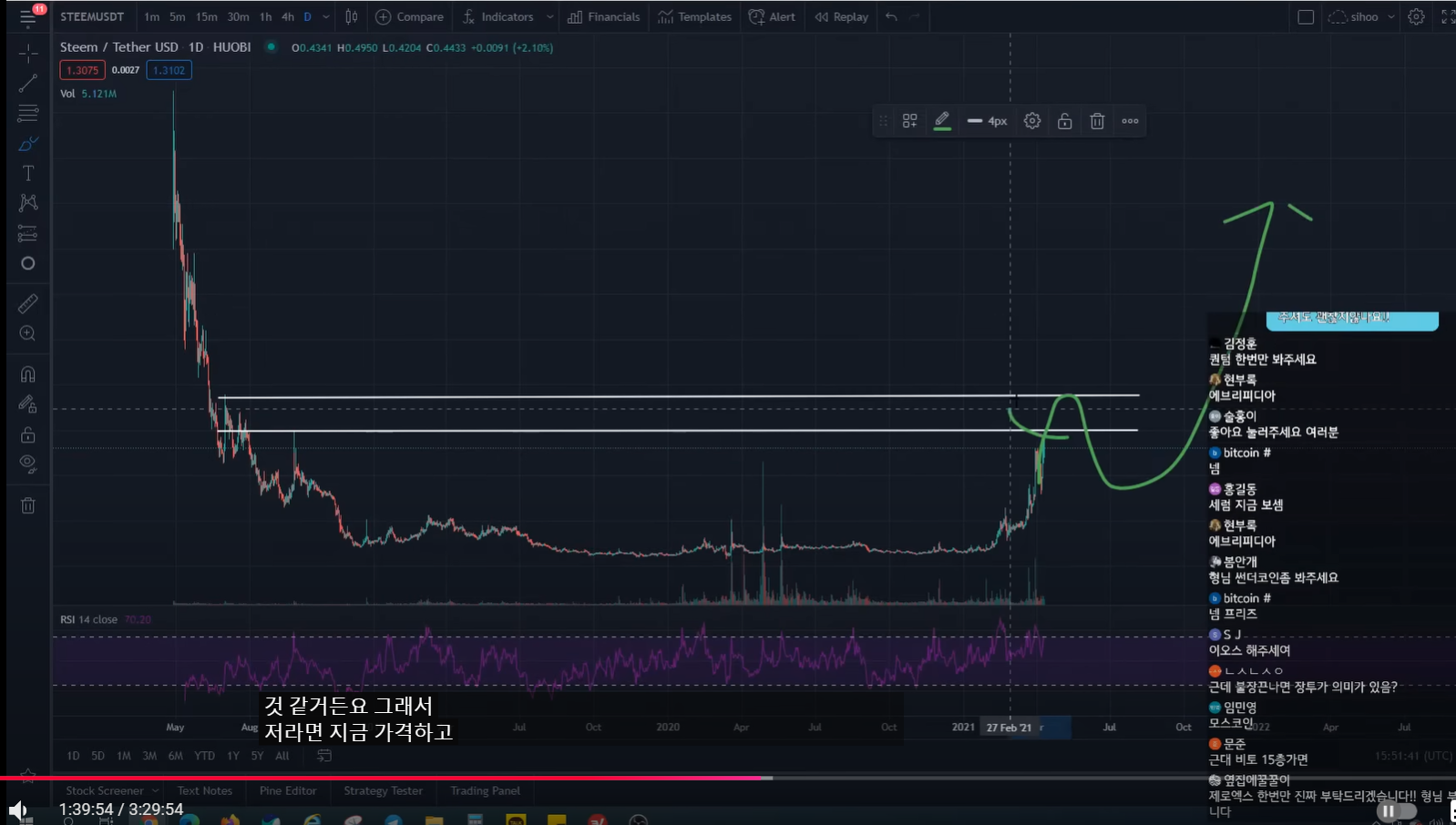Select the crosshair cursor tool
This screenshot has height=825, width=1456.
pyautogui.click(x=28, y=54)
